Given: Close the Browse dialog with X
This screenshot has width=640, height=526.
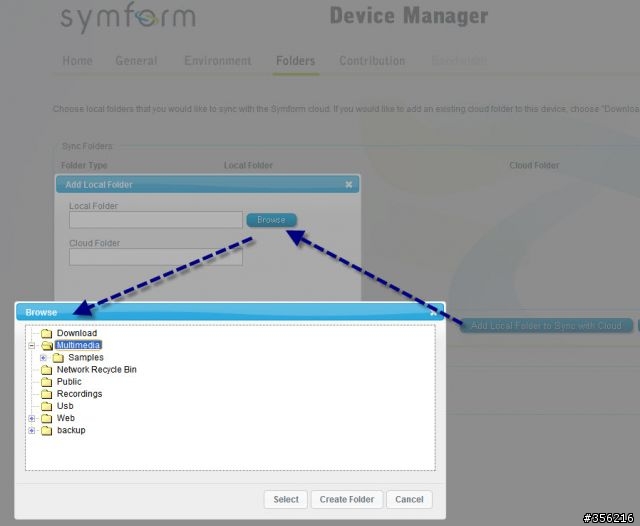Looking at the screenshot, I should (x=433, y=313).
